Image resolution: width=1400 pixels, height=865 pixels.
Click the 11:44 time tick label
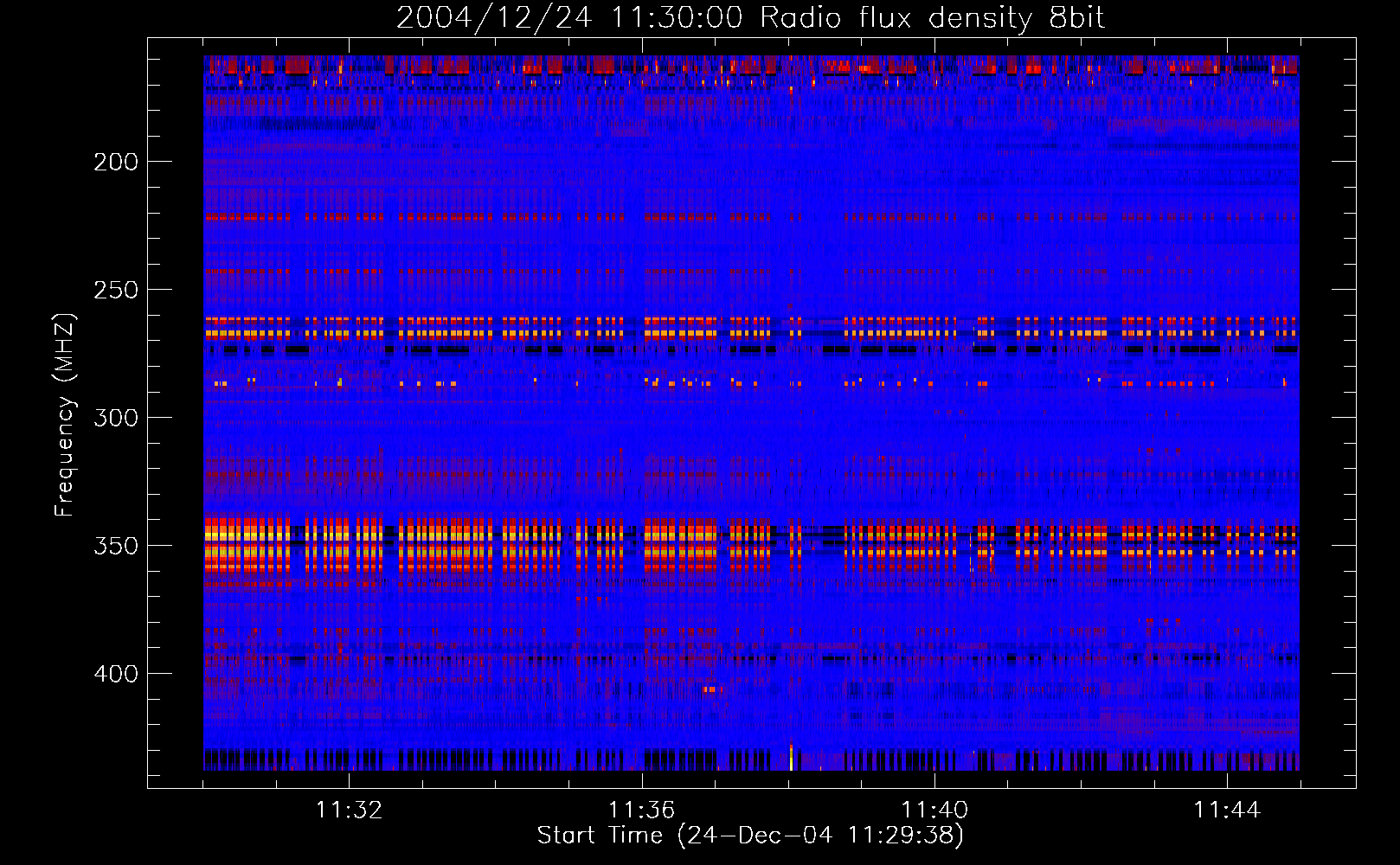point(1227,811)
